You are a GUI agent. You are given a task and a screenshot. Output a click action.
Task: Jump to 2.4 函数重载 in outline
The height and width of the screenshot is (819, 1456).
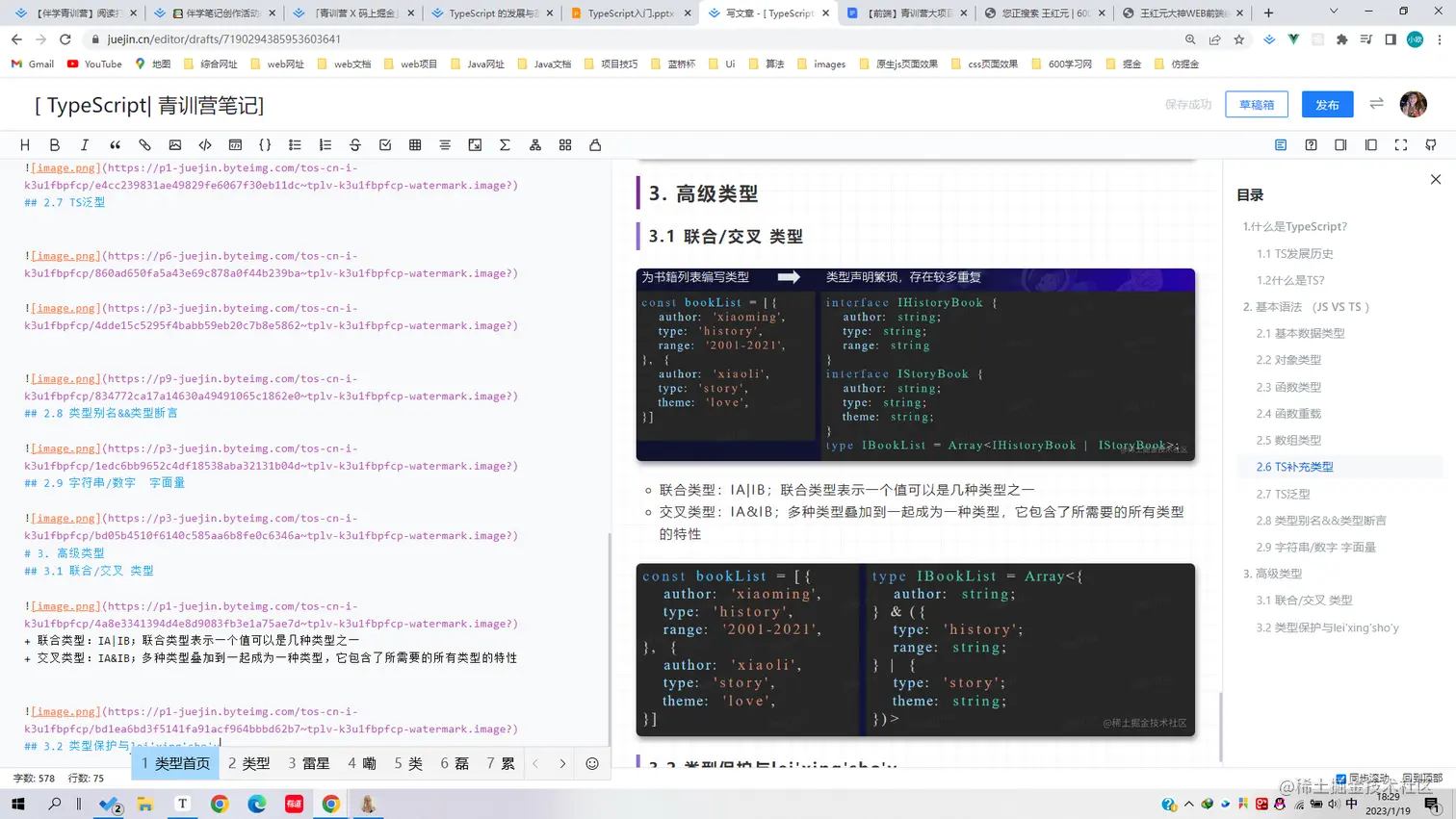[1288, 414]
